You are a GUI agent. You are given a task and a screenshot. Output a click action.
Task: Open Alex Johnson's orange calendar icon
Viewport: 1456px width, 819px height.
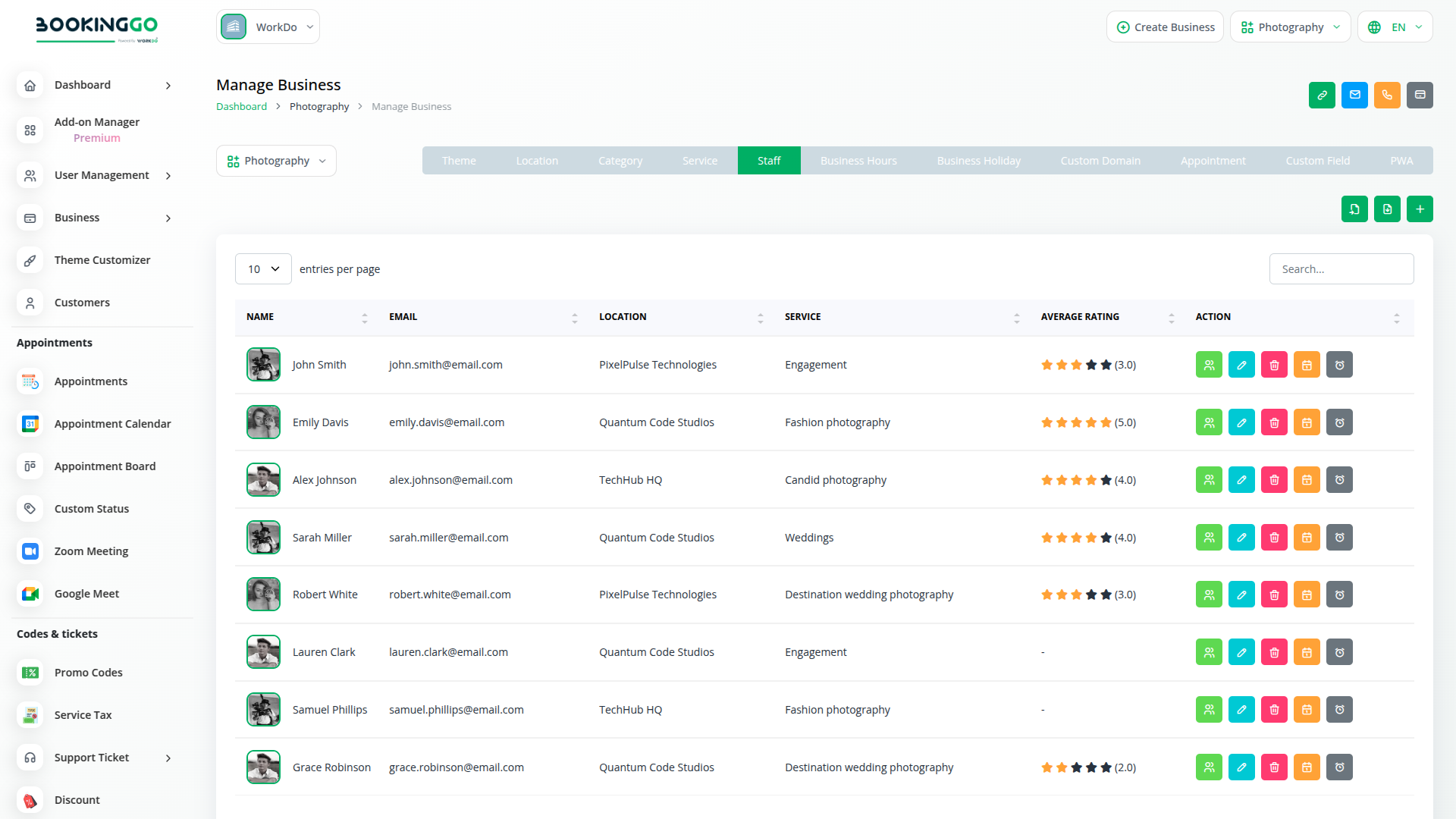tap(1307, 480)
